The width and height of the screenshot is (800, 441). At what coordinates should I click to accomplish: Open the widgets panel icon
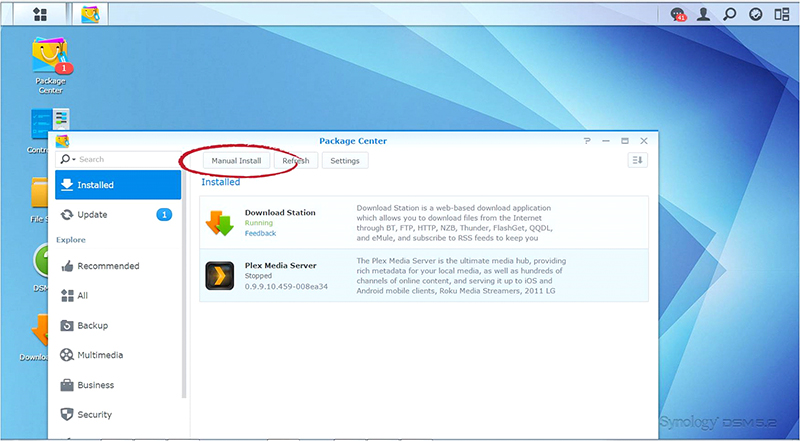(782, 14)
